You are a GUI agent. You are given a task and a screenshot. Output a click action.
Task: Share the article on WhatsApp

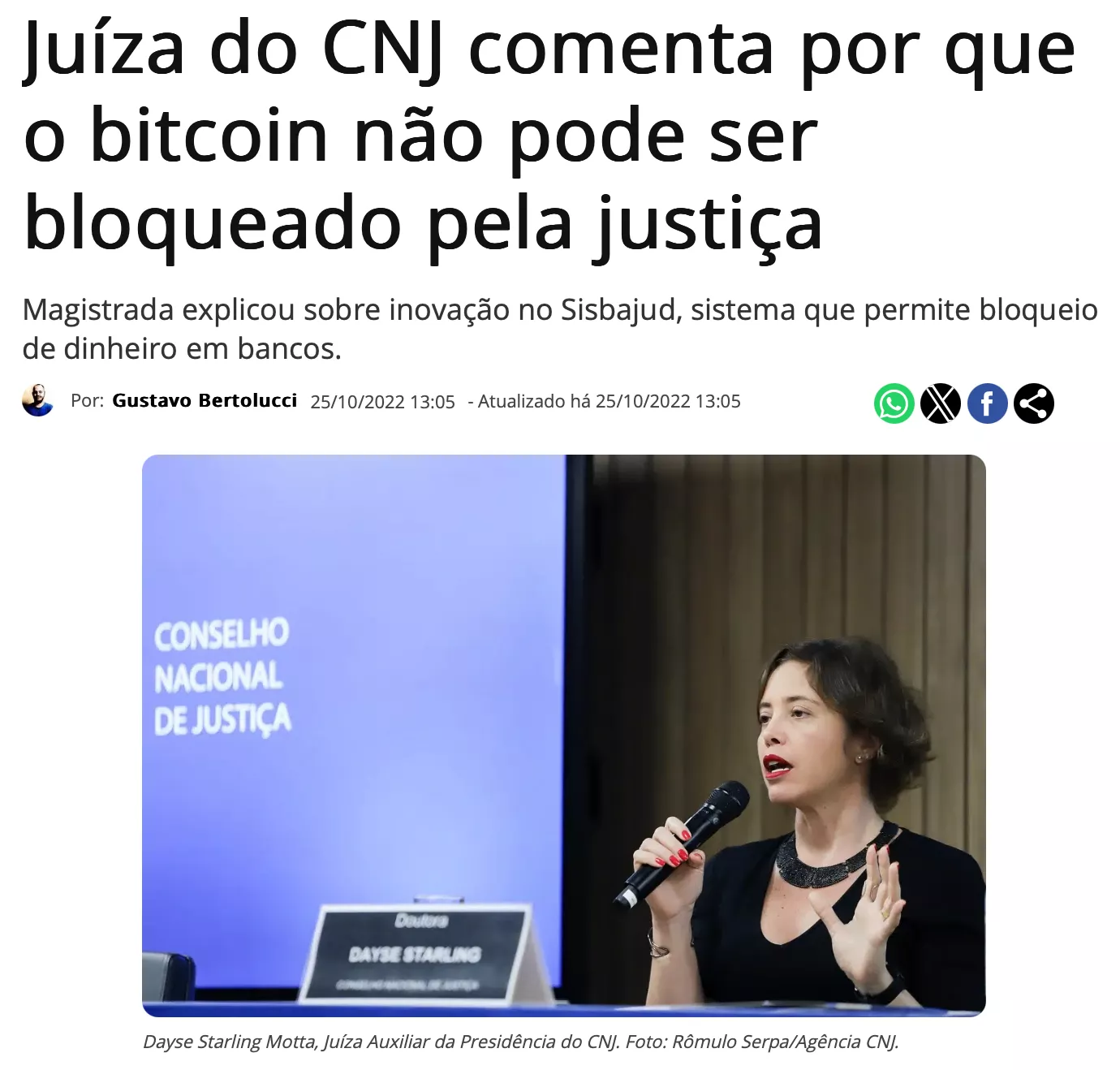894,403
